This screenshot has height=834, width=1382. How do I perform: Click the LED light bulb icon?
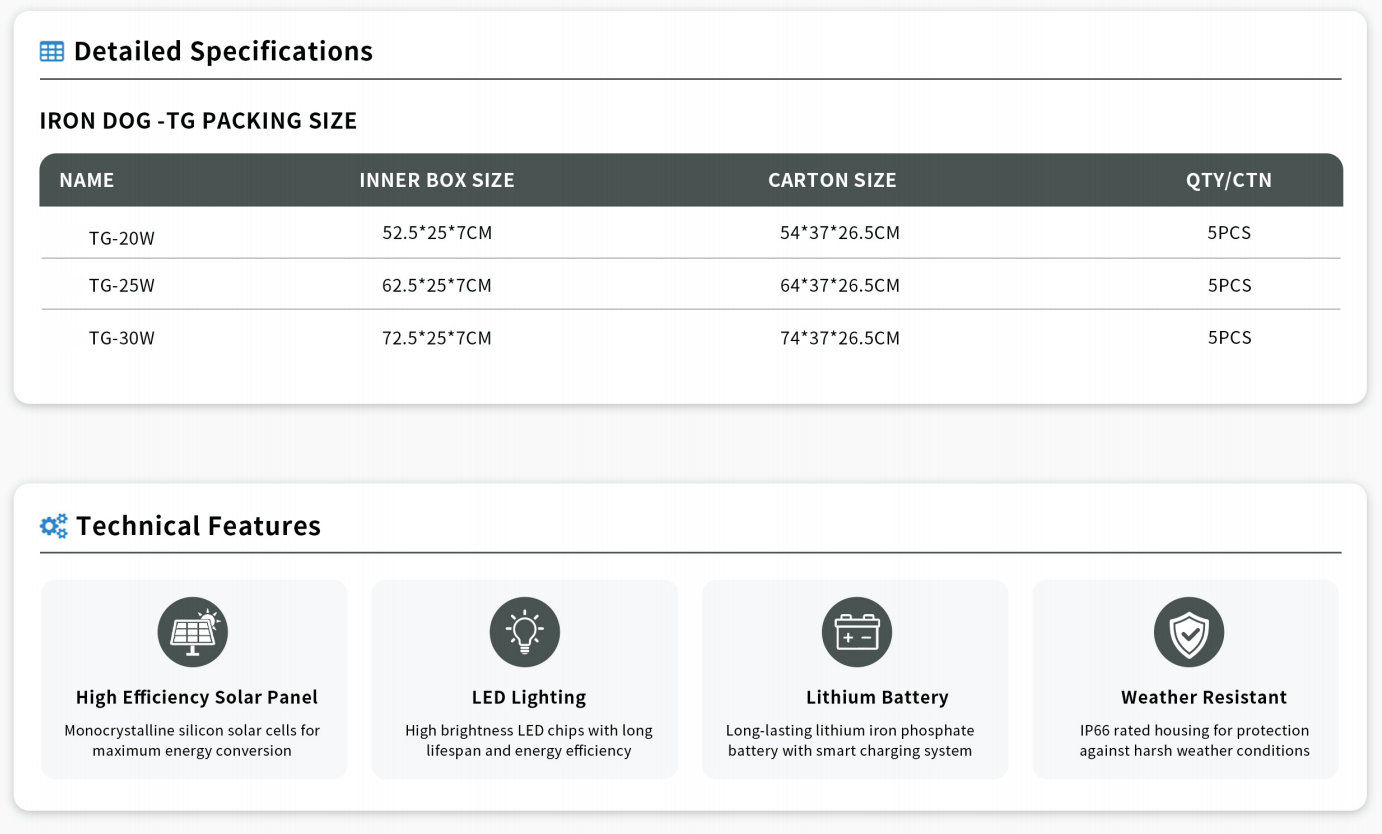(525, 632)
